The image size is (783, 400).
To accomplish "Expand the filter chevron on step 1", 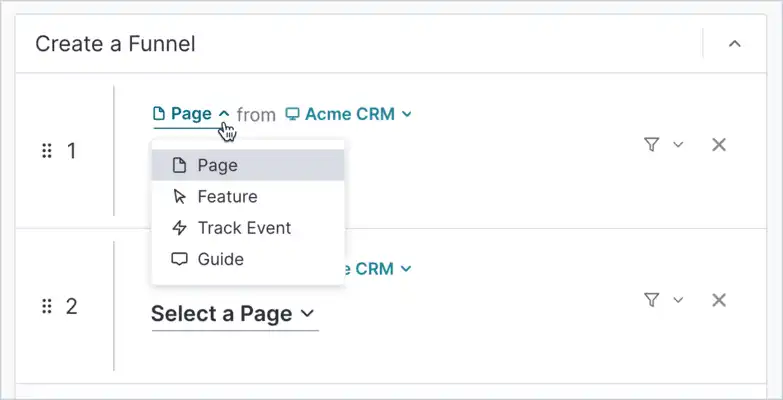I will coord(678,145).
